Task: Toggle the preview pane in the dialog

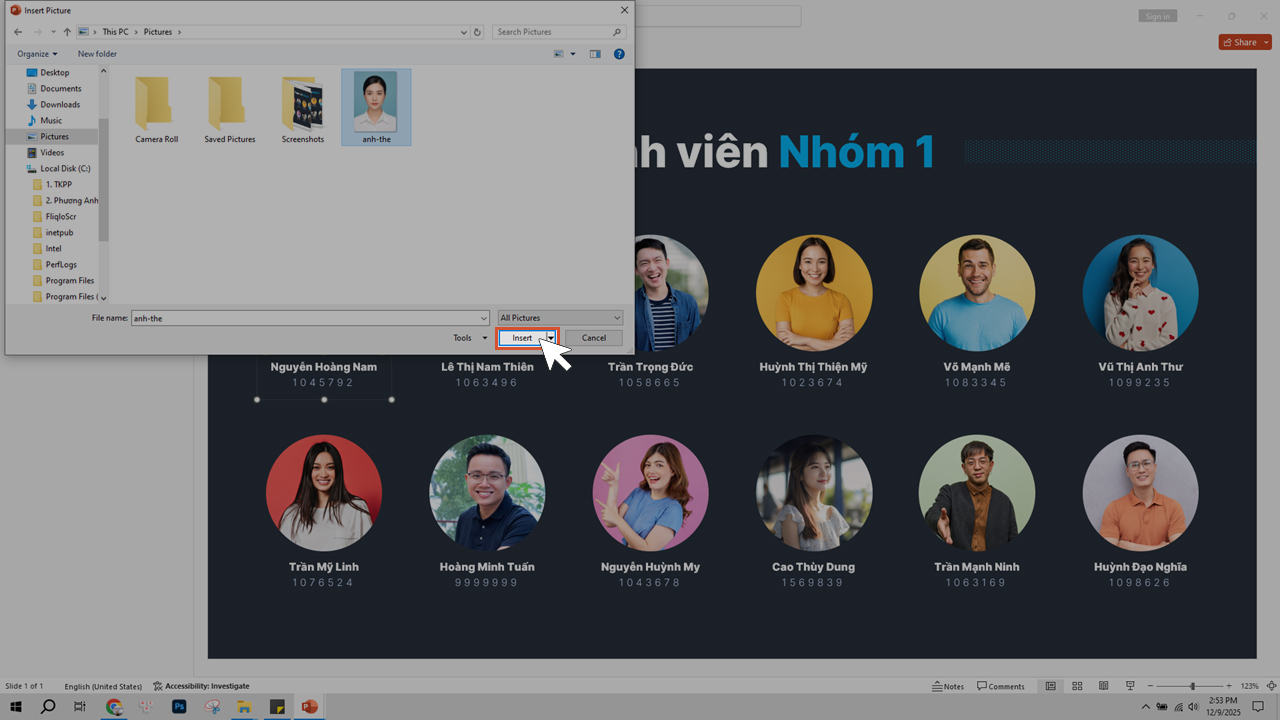Action: (594, 54)
